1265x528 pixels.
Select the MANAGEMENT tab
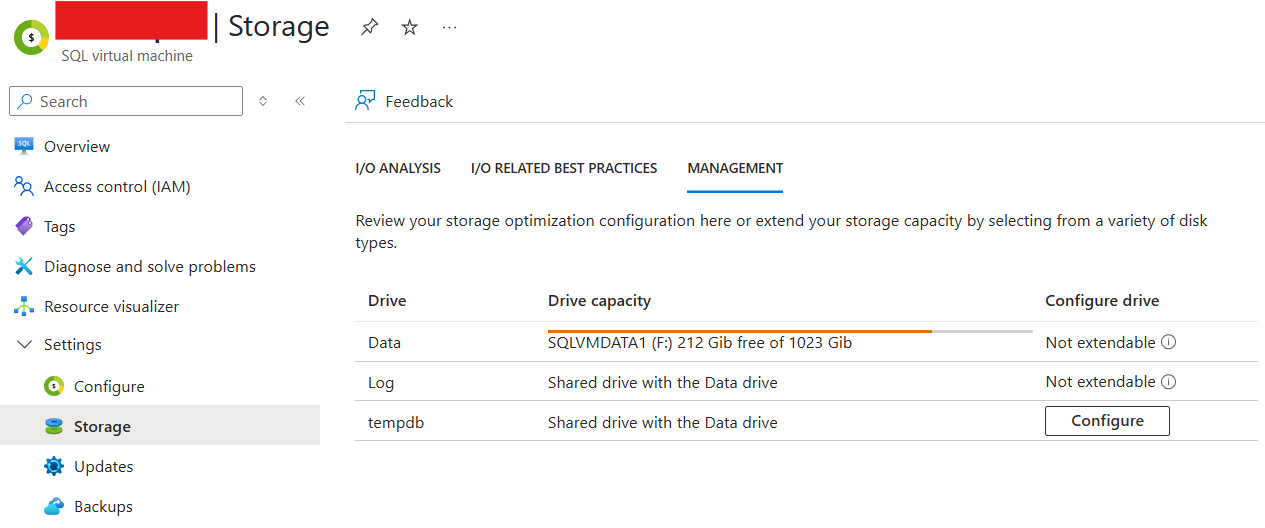click(735, 168)
